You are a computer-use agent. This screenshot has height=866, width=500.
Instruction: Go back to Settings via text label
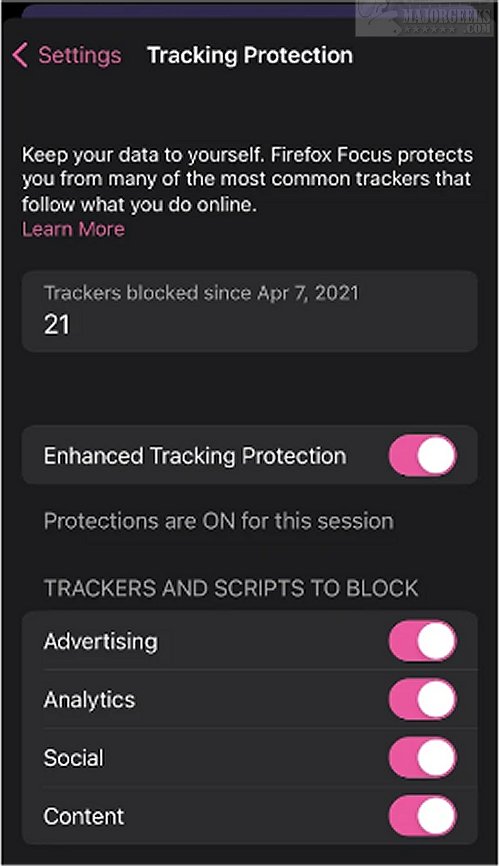pos(80,55)
